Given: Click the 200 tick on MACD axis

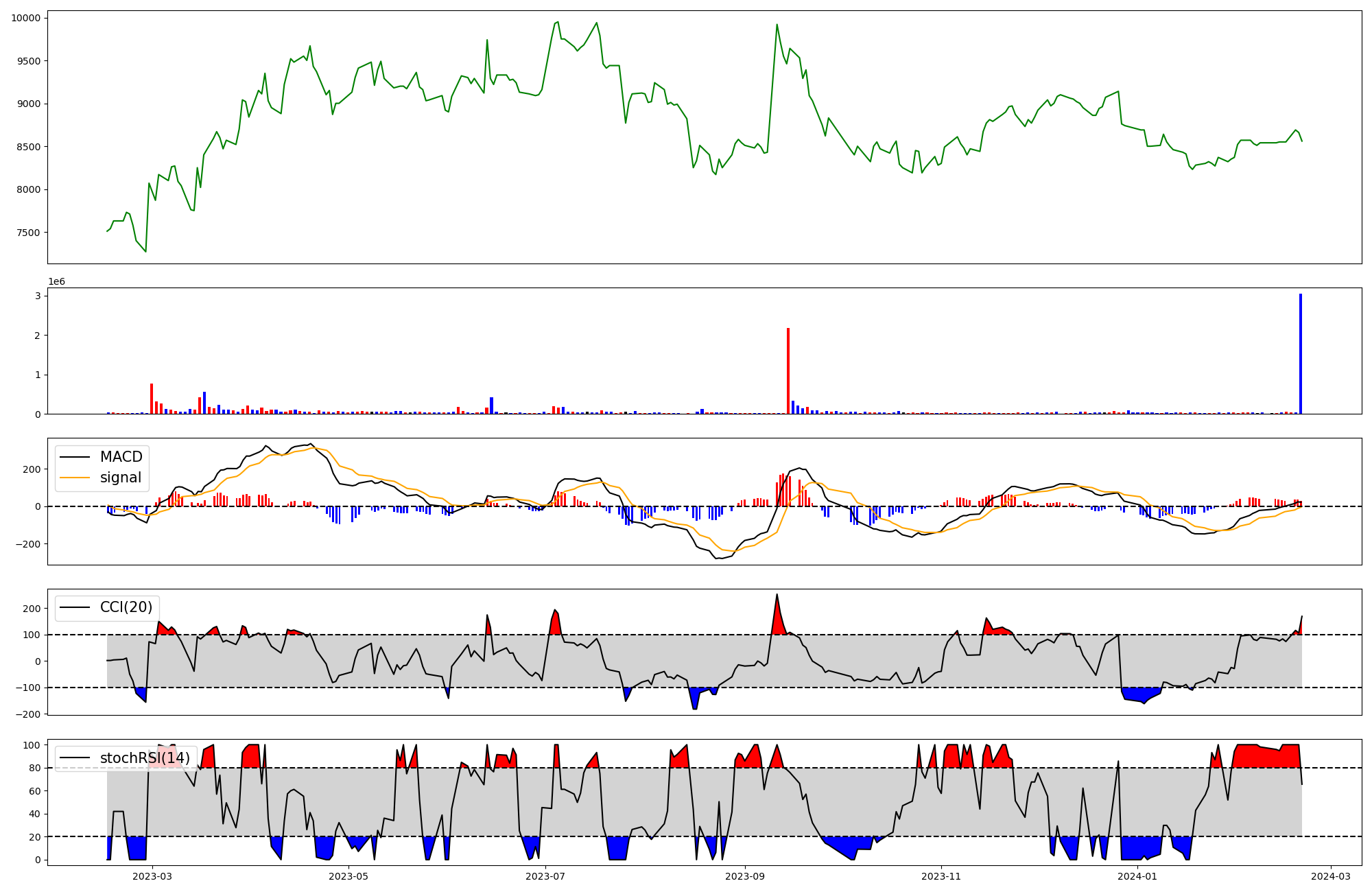Looking at the screenshot, I should click(31, 469).
